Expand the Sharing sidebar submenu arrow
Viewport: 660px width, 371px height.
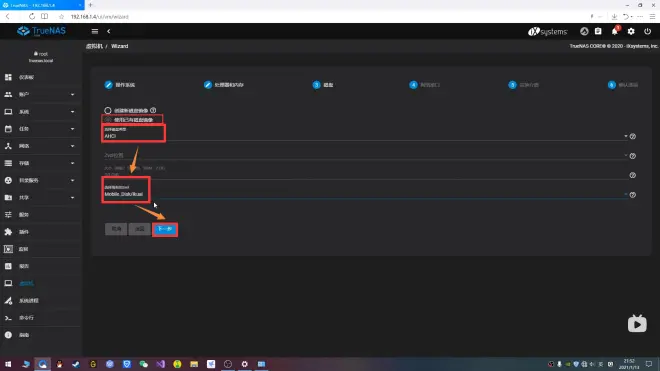72,198
